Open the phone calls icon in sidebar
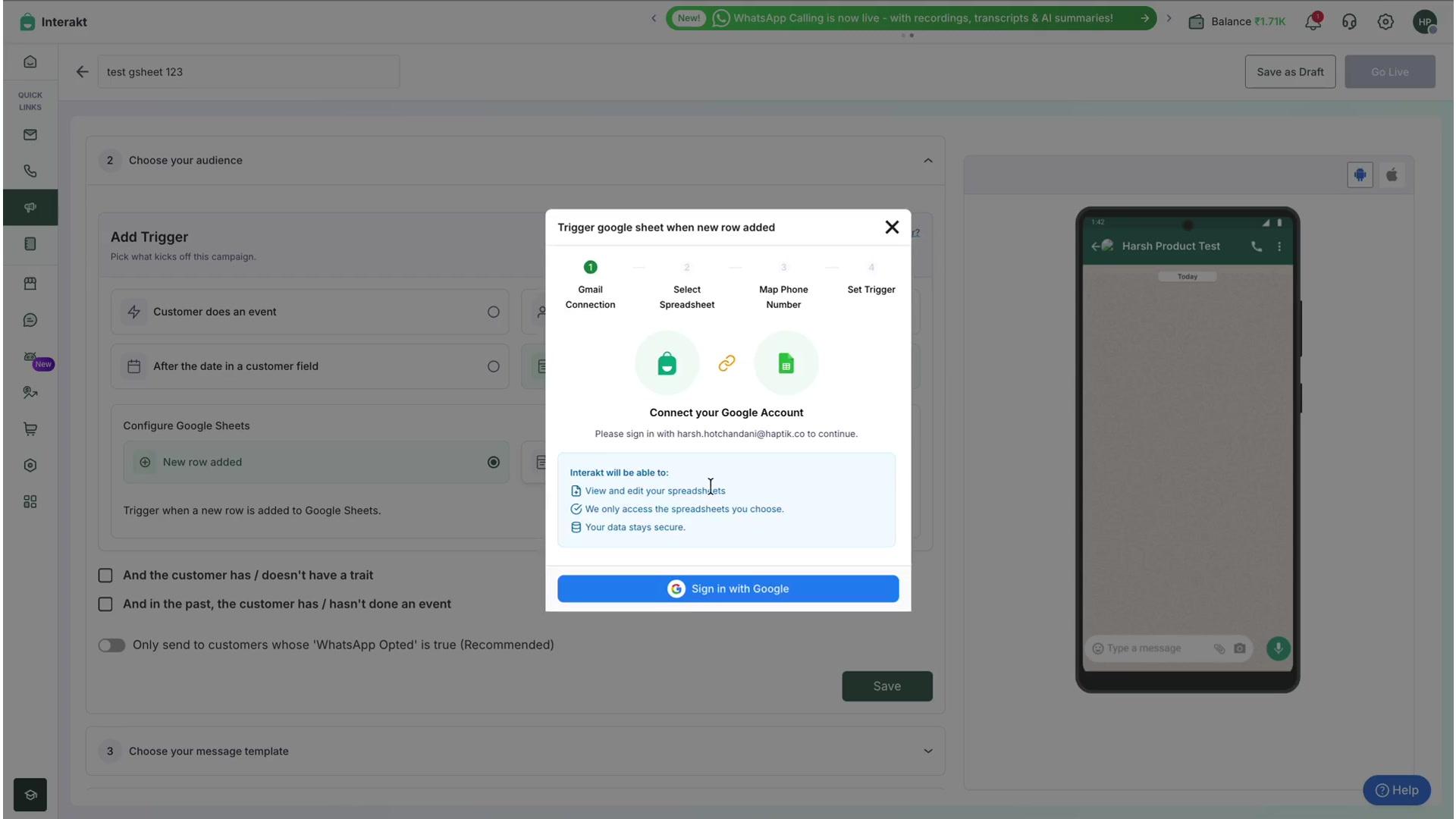1456x819 pixels. (x=30, y=171)
